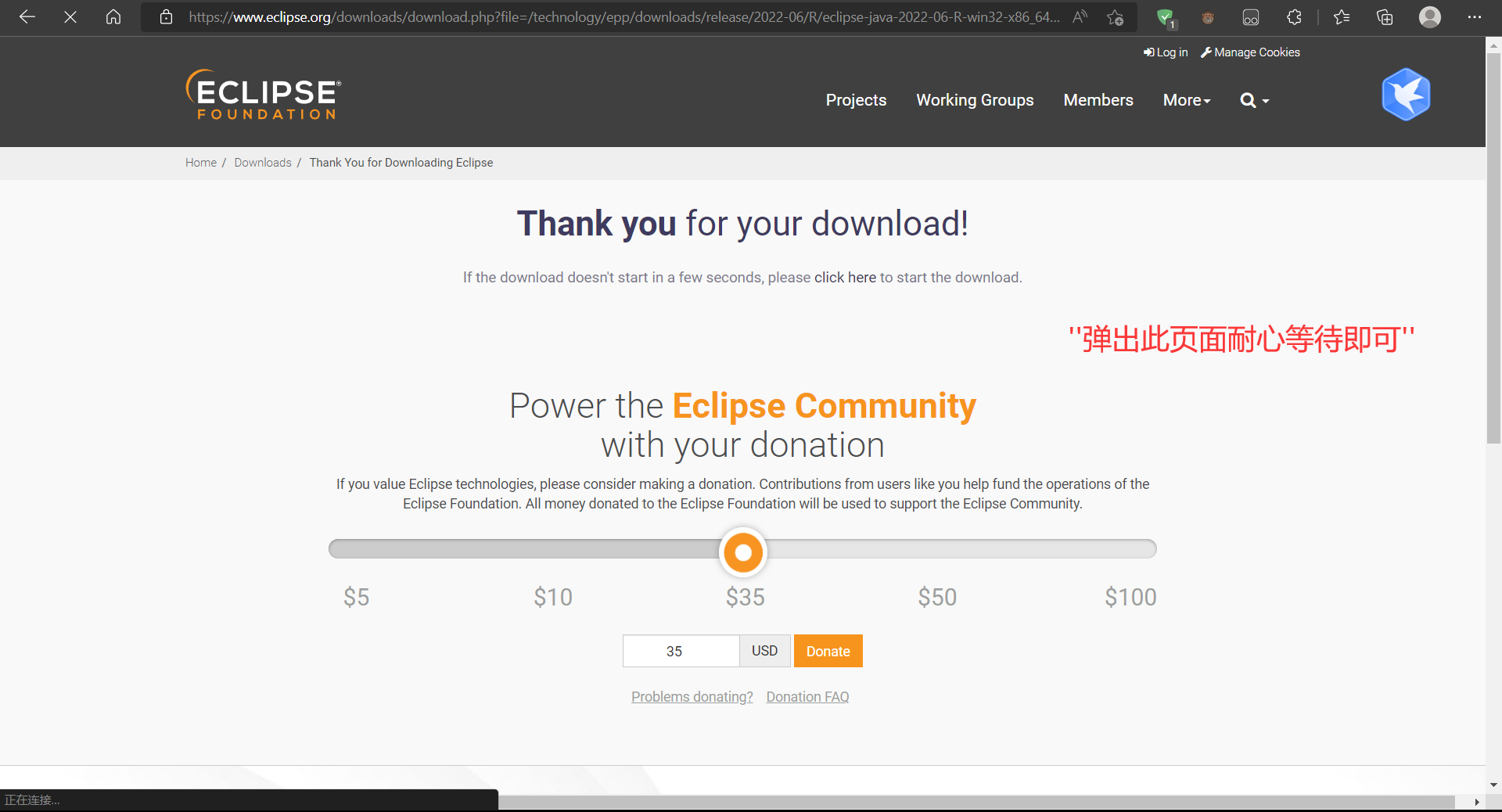Click the blue bird hexagon icon
Viewport: 1502px width, 812px height.
tap(1406, 95)
